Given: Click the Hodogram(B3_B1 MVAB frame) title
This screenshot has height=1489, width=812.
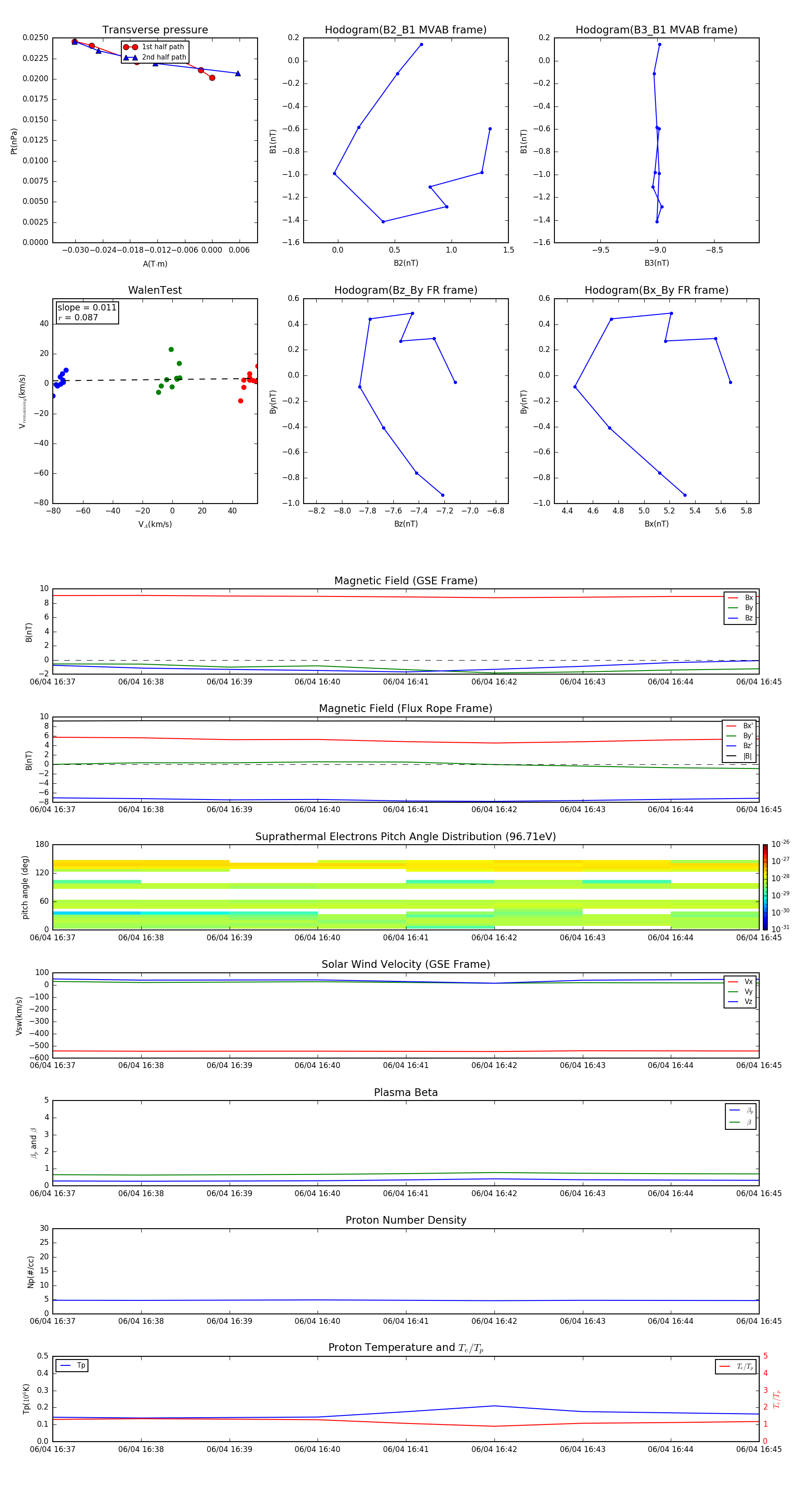Looking at the screenshot, I should coord(656,30).
